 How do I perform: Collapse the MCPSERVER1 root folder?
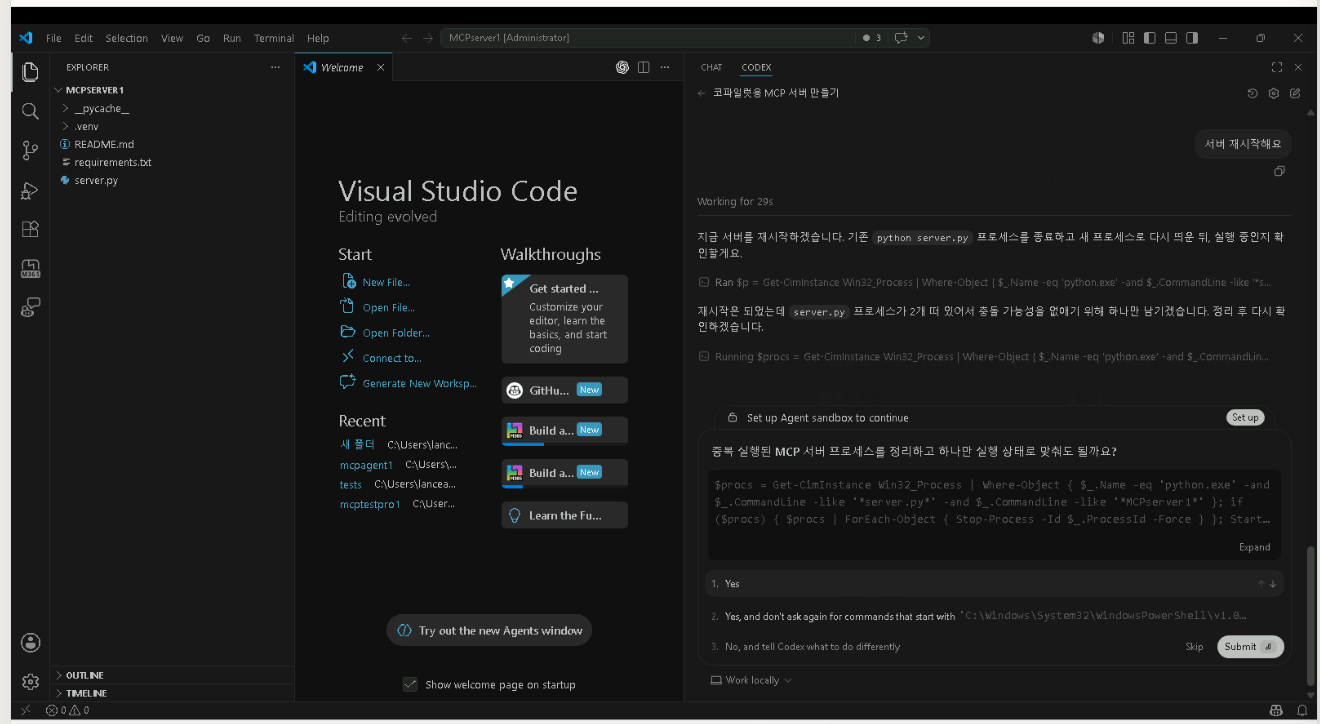tap(94, 90)
